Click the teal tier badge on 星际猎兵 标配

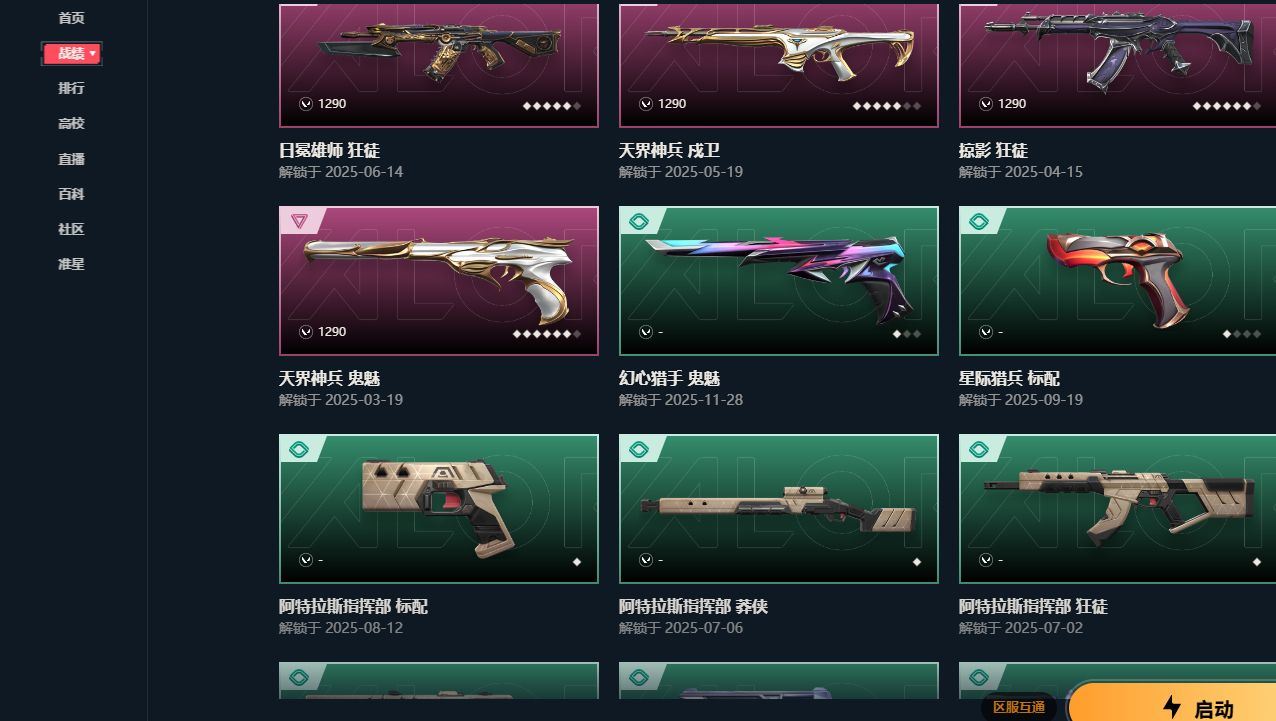click(979, 221)
